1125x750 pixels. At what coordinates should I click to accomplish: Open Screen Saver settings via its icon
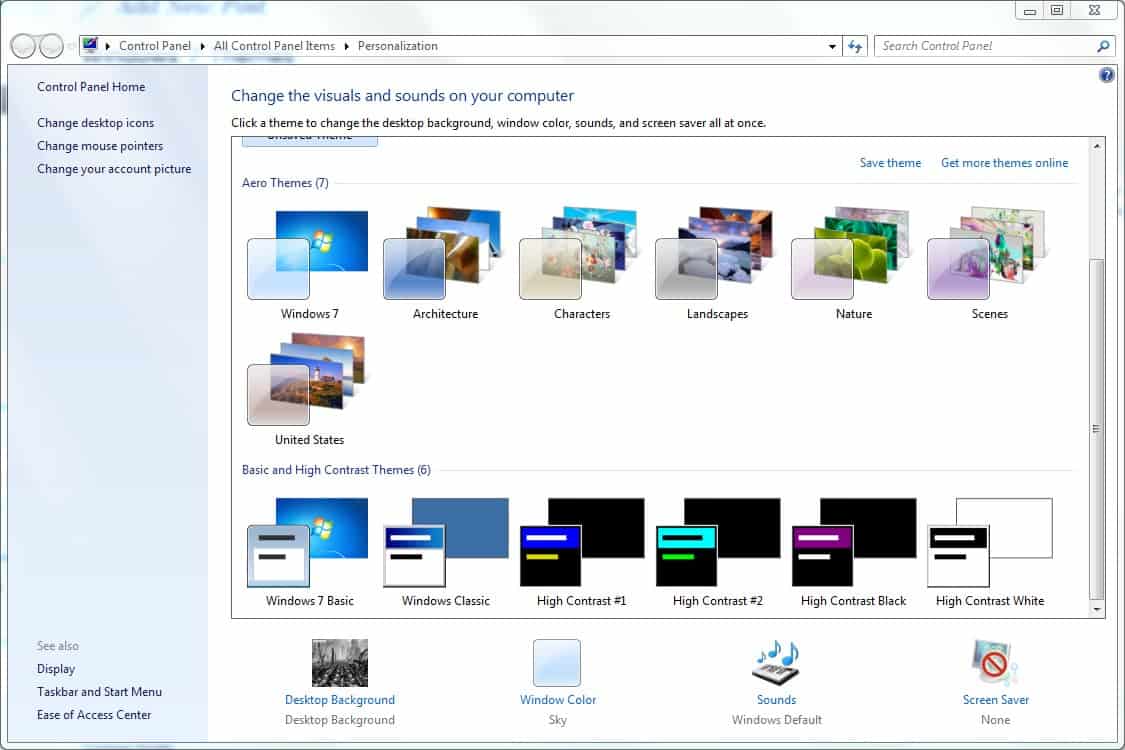point(995,662)
